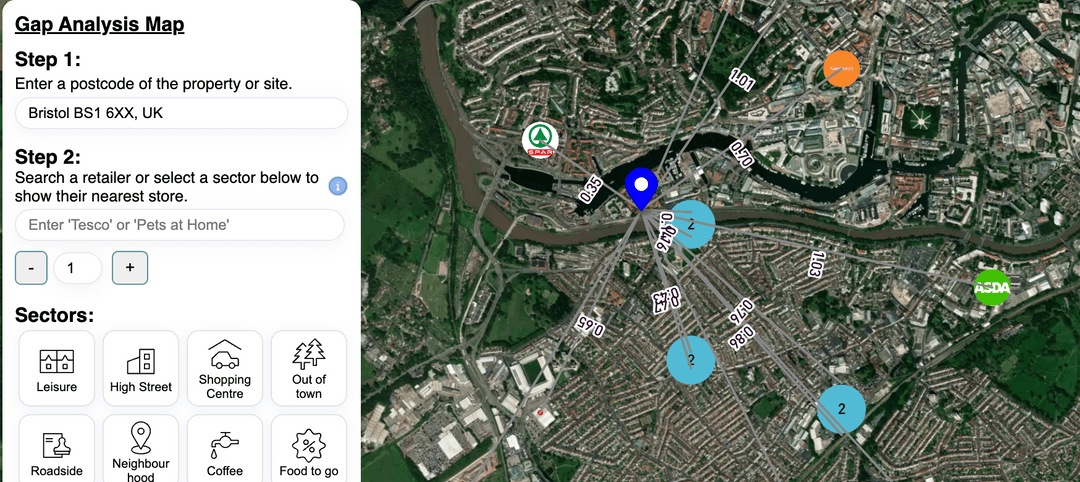Select the Roadside sector tile
Viewport: 1080px width, 482px height.
point(56,448)
